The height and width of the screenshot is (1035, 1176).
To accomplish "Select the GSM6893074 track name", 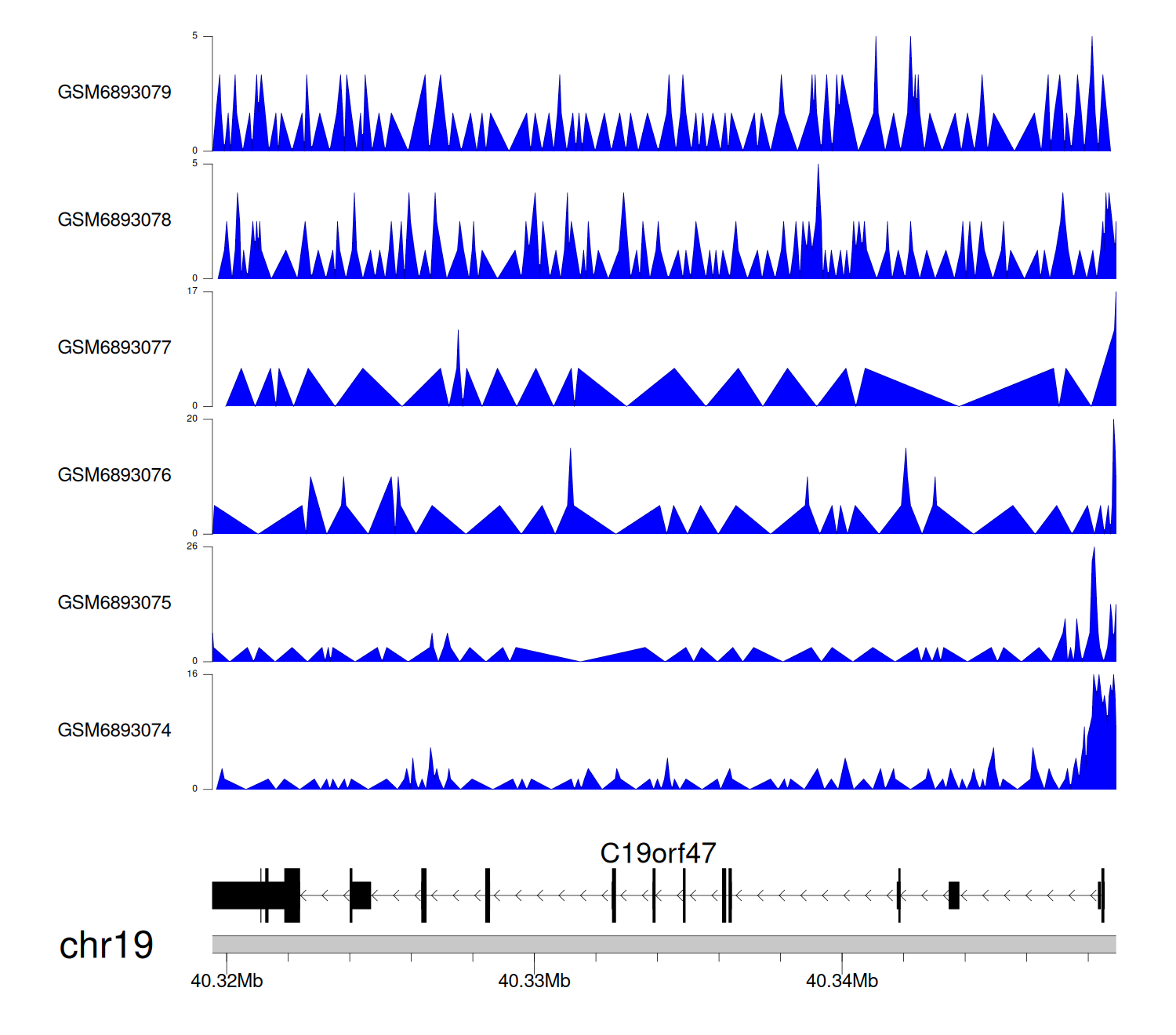I will coord(114,731).
